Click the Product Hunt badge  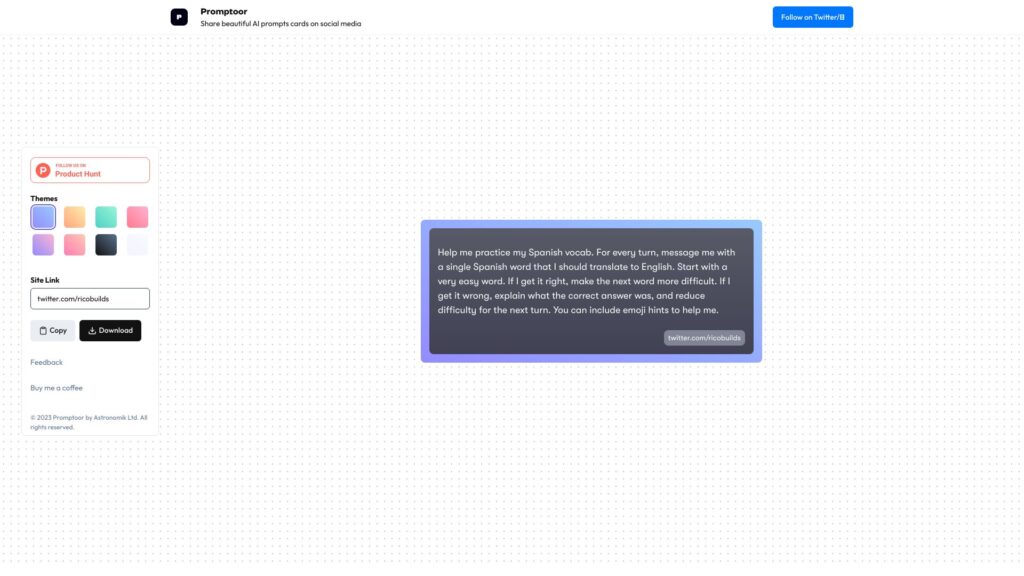[90, 170]
